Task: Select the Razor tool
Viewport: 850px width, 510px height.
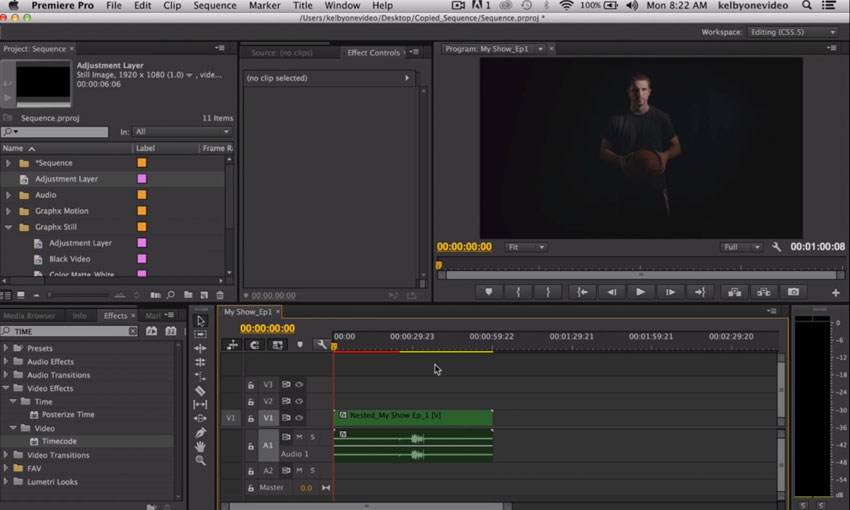Action: (201, 390)
